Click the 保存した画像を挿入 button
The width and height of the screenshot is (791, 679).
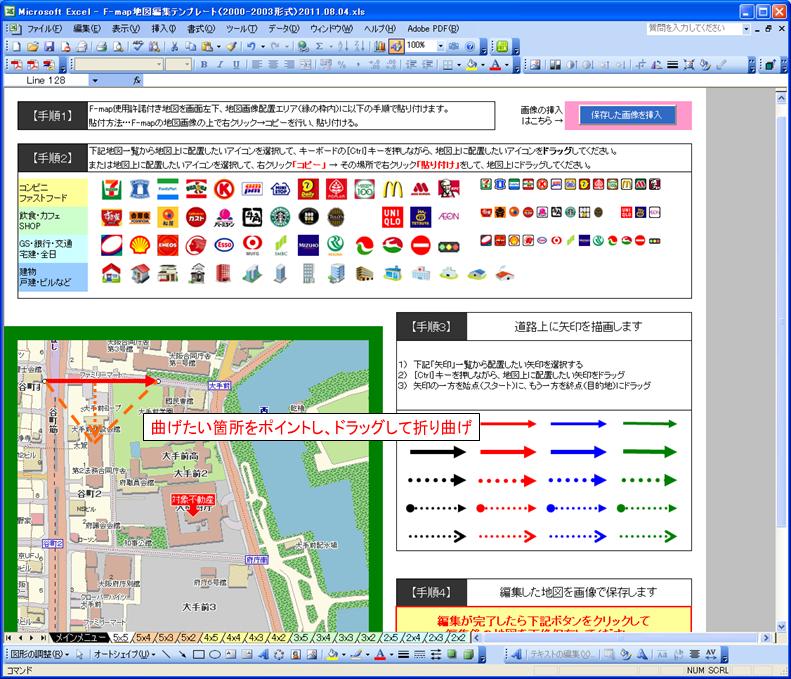[x=626, y=115]
